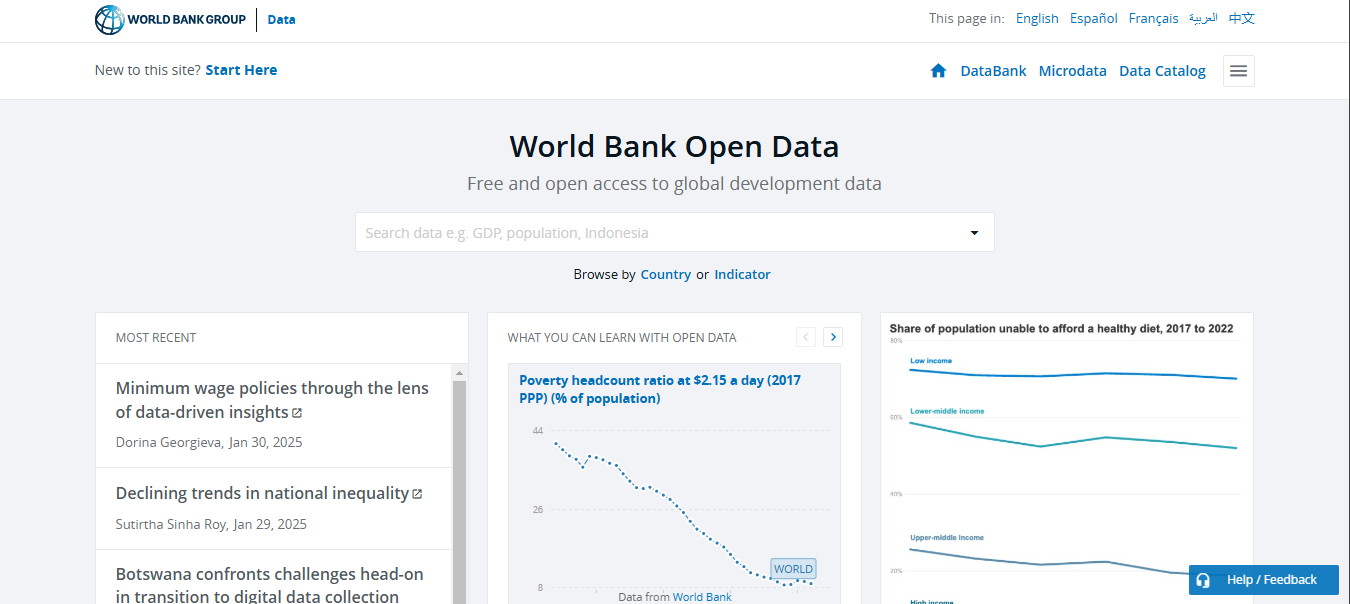Open external link icon beside Minimum wage article
Viewport: 1350px width, 604px height.
click(297, 413)
